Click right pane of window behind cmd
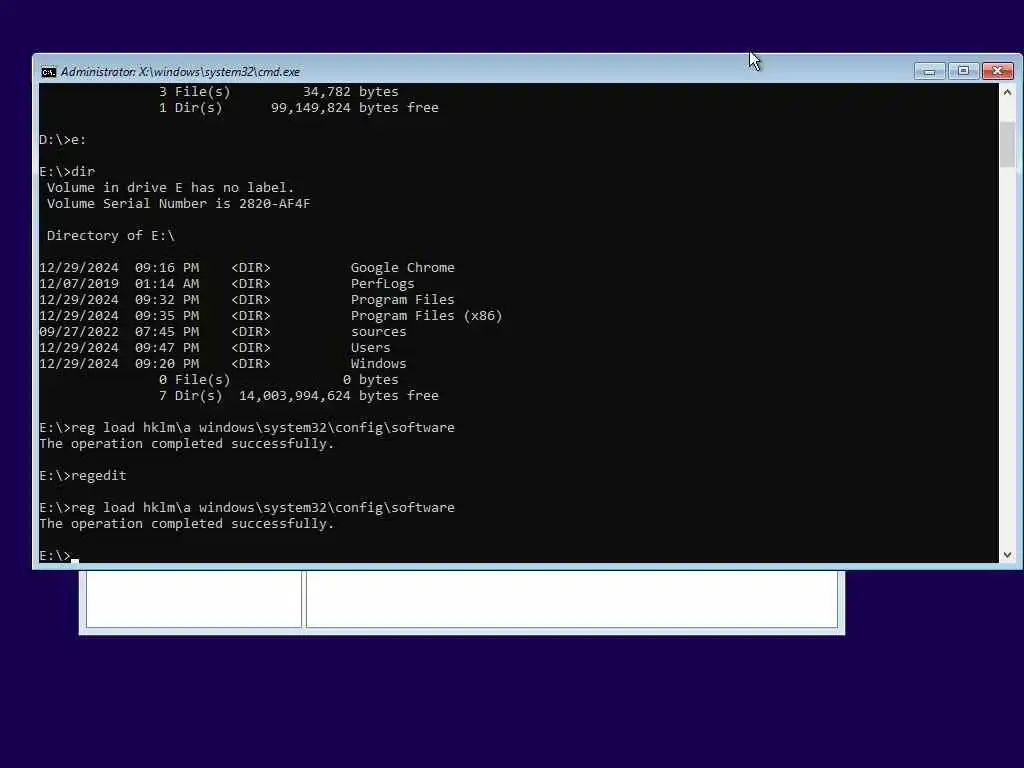The image size is (1024, 768). pos(571,599)
